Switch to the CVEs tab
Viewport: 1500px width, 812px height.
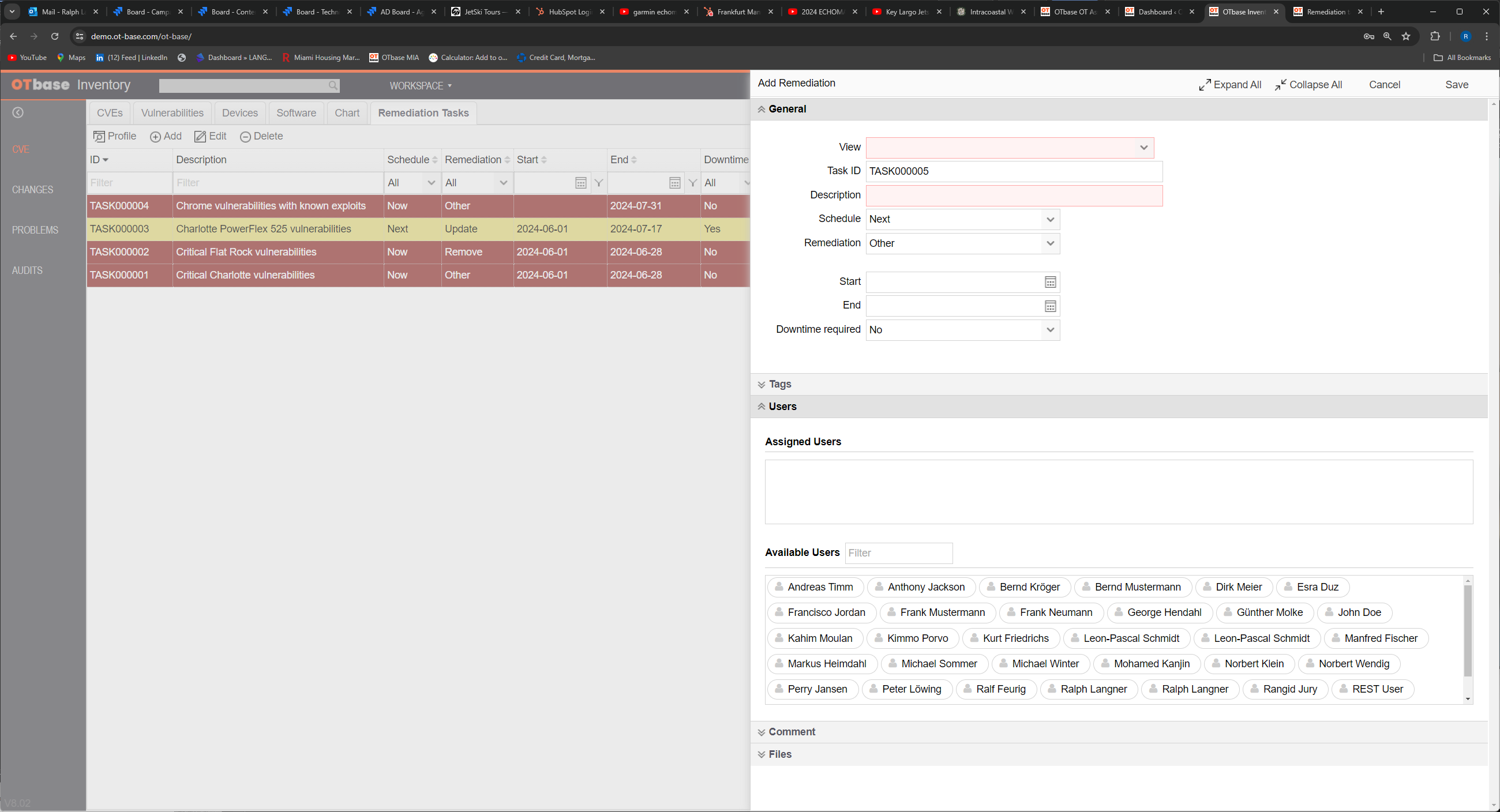[110, 113]
